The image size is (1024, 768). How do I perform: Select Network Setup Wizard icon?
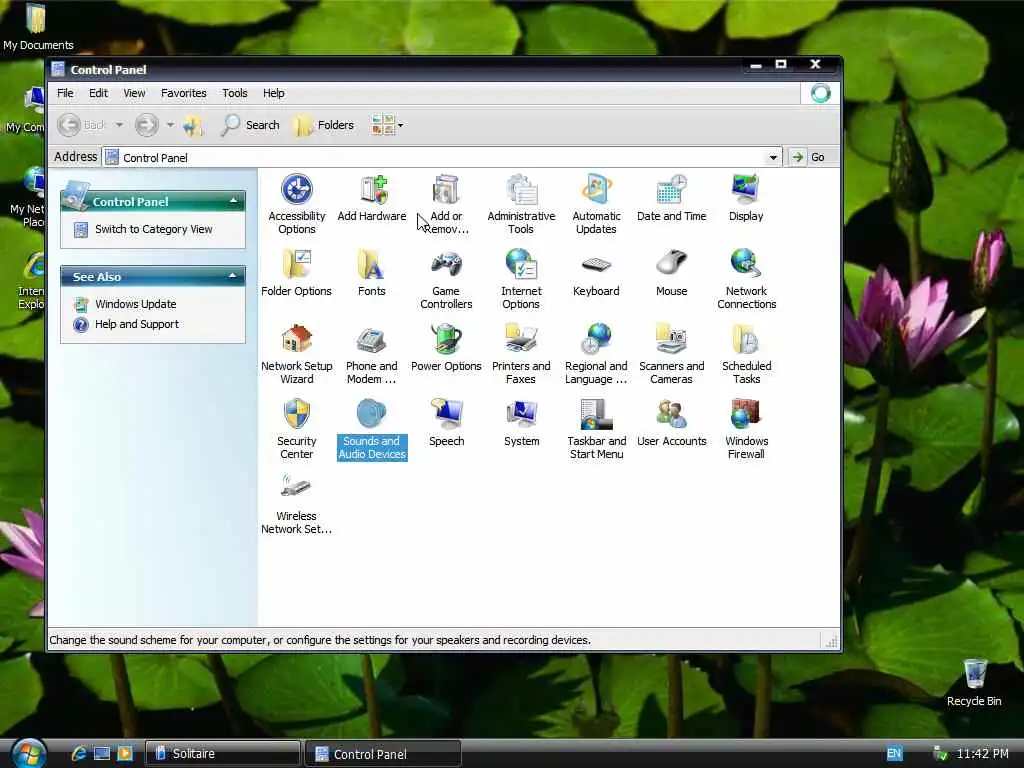click(x=296, y=354)
